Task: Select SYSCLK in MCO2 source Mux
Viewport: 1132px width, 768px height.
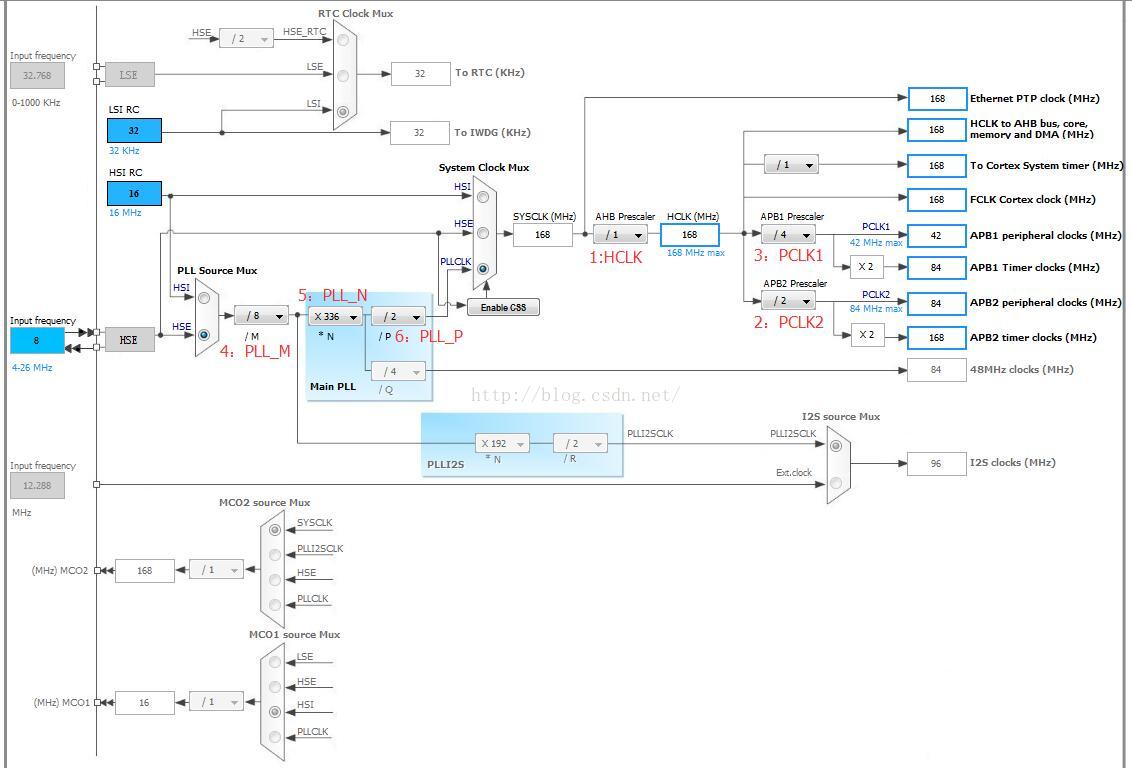Action: click(275, 530)
